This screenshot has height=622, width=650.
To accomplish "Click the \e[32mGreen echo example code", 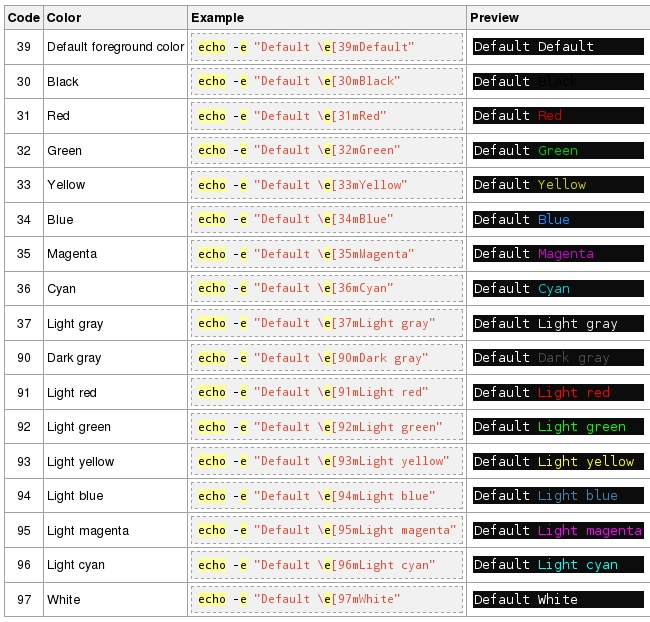I will [x=327, y=150].
